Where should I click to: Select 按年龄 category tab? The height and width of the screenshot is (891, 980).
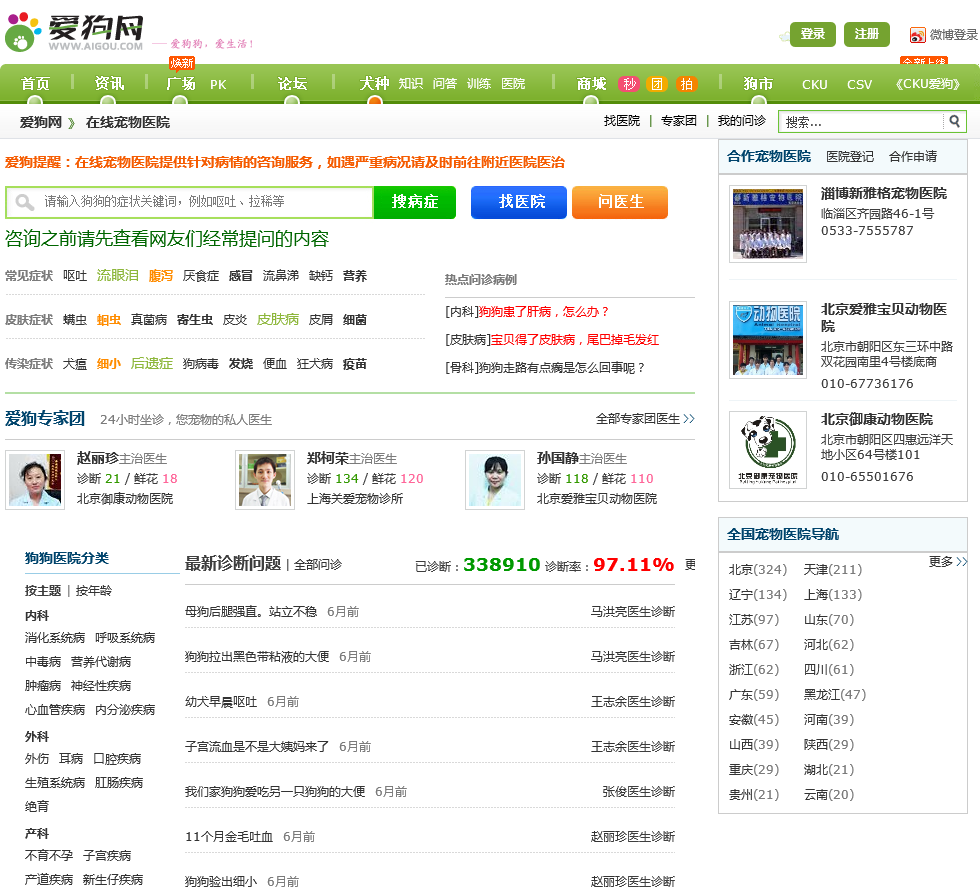(94, 590)
